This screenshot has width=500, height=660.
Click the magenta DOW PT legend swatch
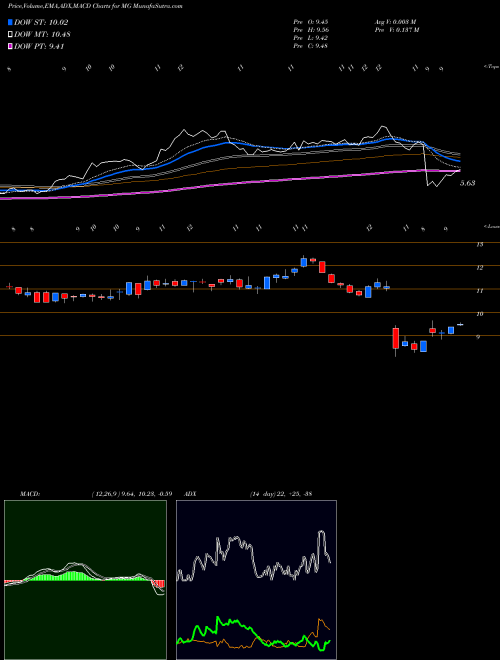pos(10,47)
